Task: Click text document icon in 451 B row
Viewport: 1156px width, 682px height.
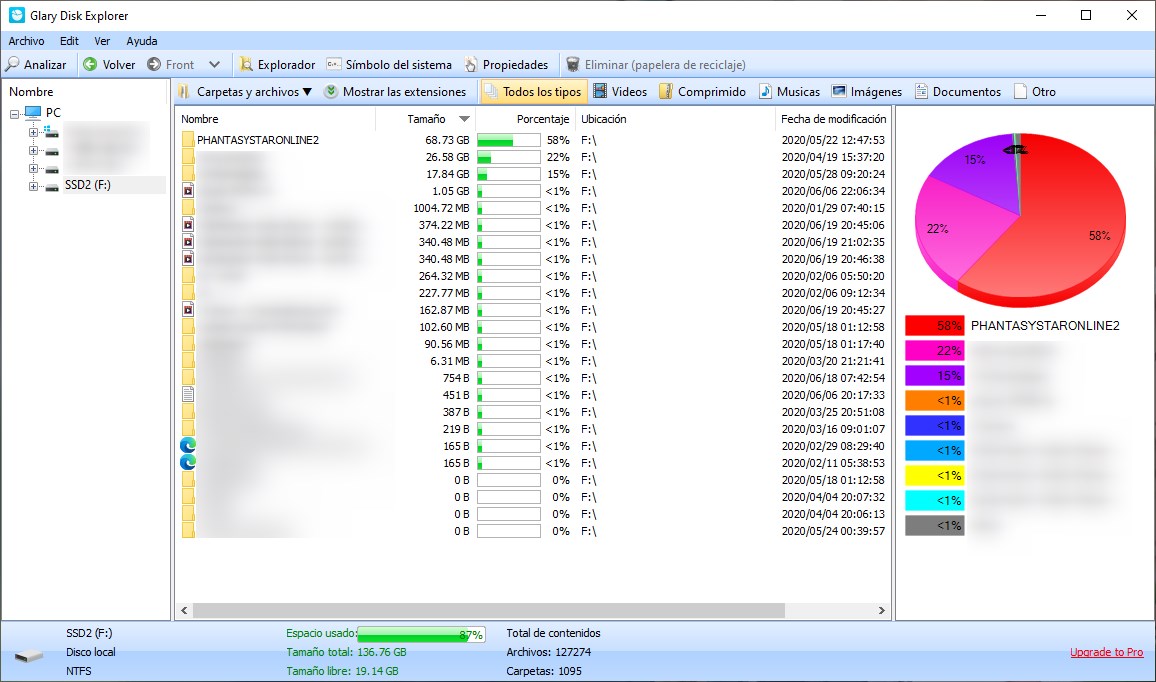Action: tap(188, 394)
